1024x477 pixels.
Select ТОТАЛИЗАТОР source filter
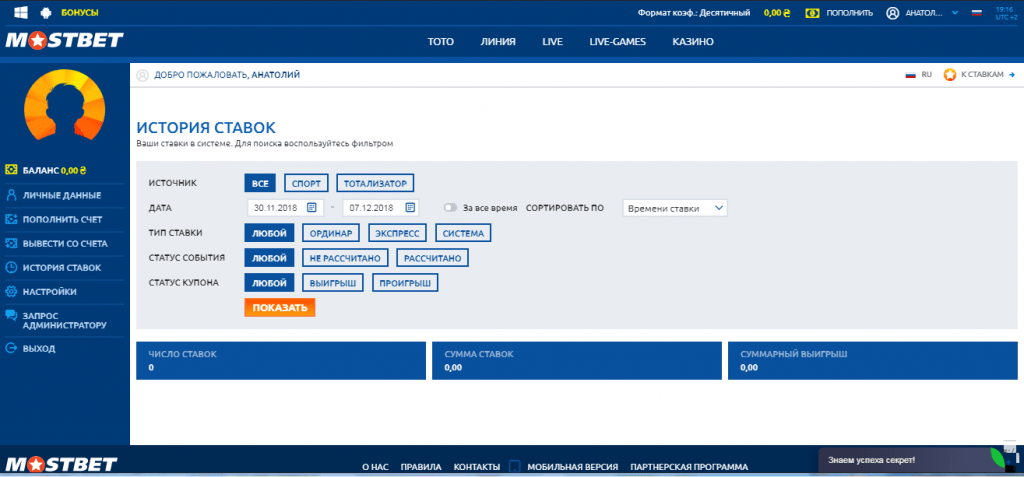376,183
